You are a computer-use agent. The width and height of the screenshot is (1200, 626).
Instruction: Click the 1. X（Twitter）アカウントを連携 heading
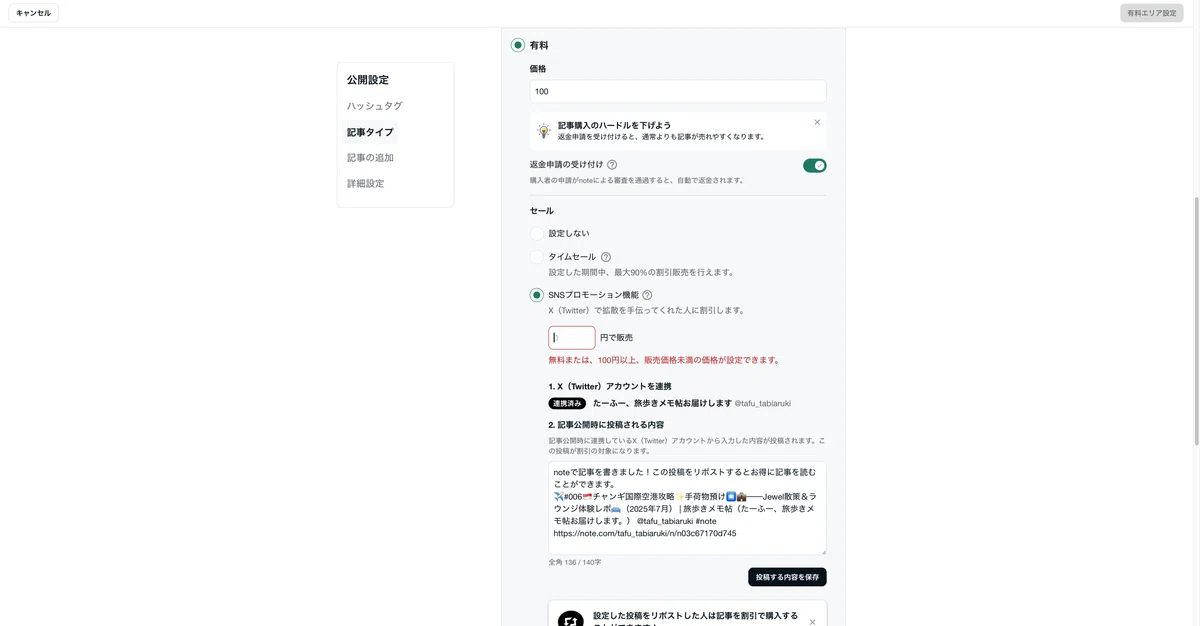(x=610, y=386)
